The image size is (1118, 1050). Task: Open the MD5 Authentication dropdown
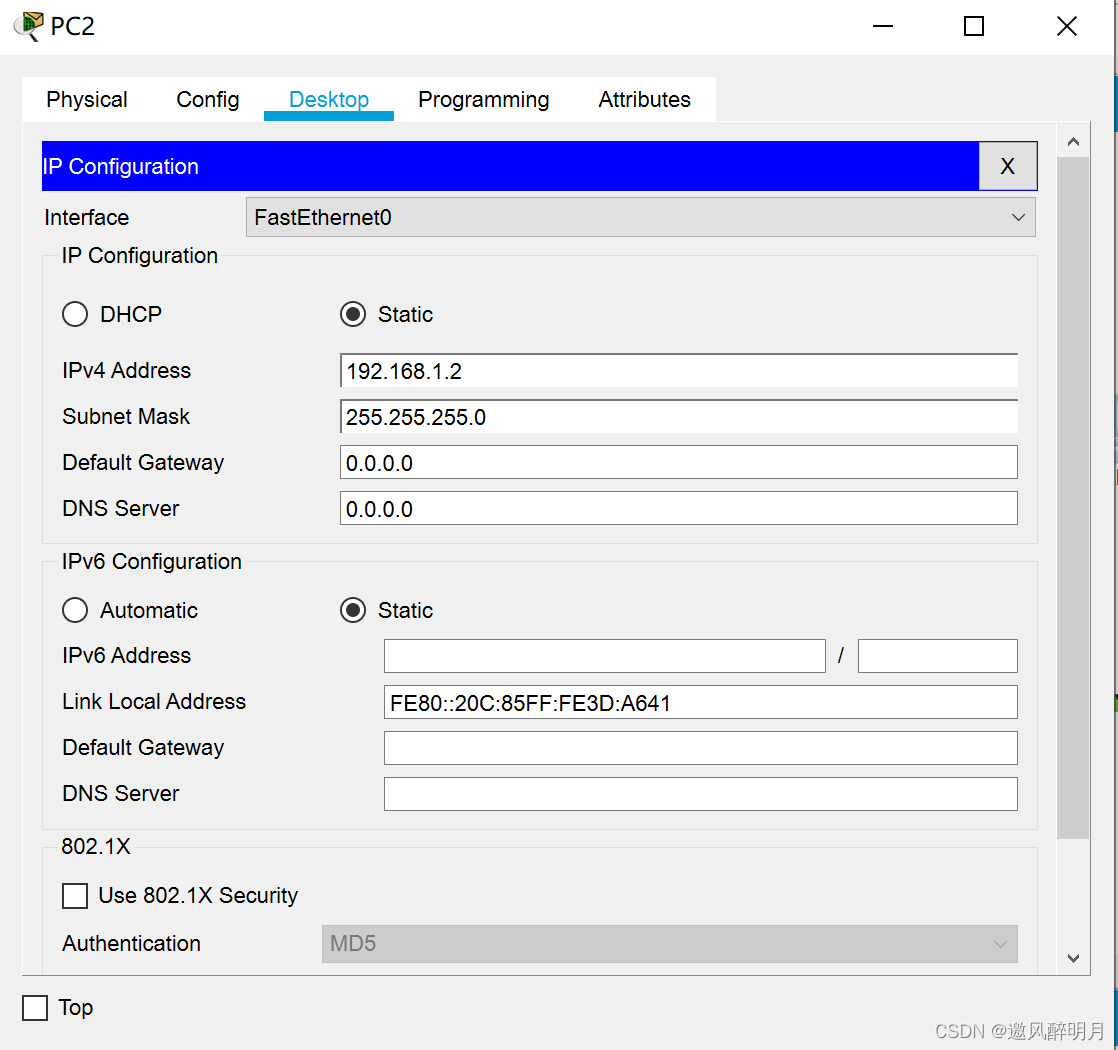tap(670, 944)
